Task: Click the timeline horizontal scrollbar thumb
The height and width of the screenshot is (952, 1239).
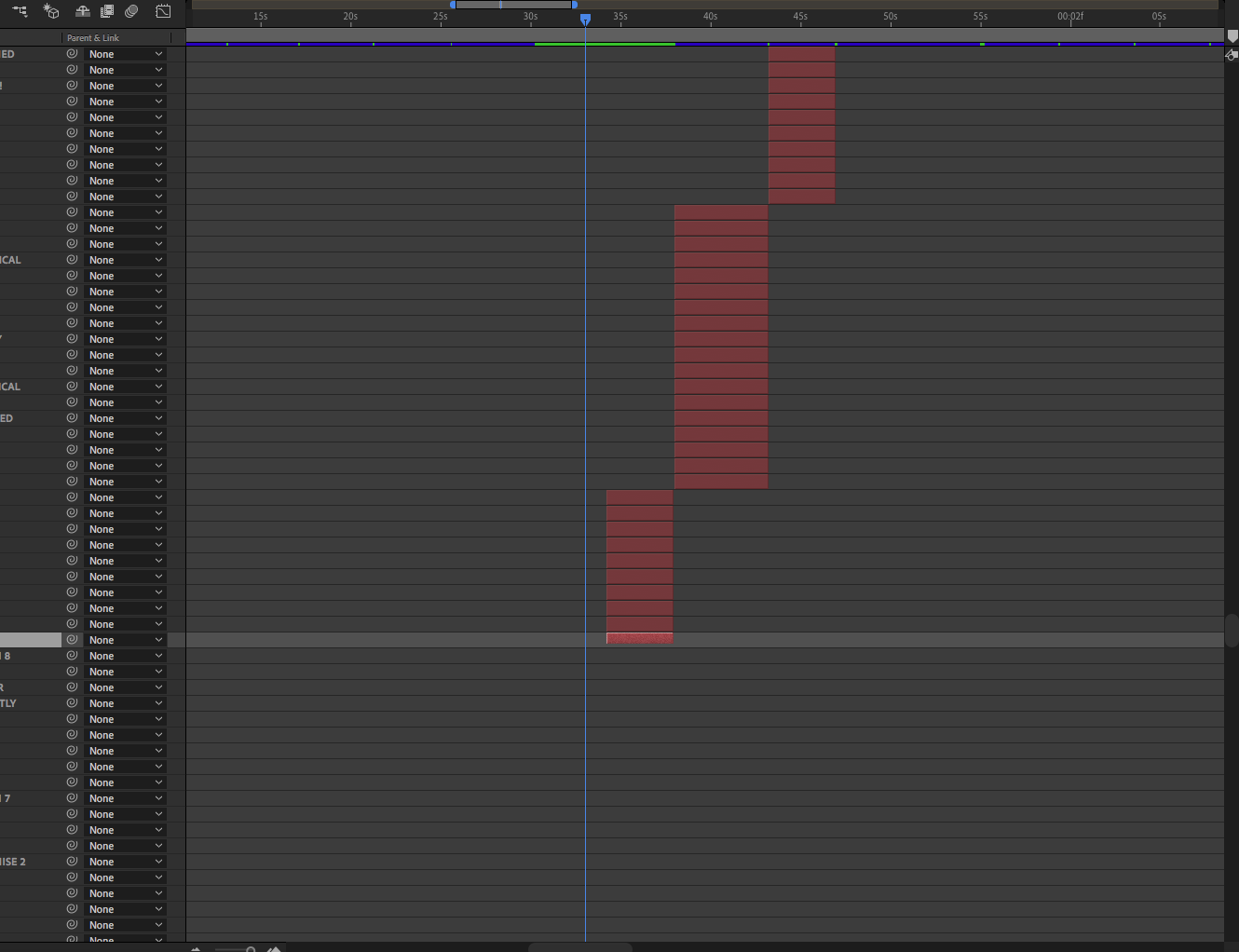Action: point(580,947)
